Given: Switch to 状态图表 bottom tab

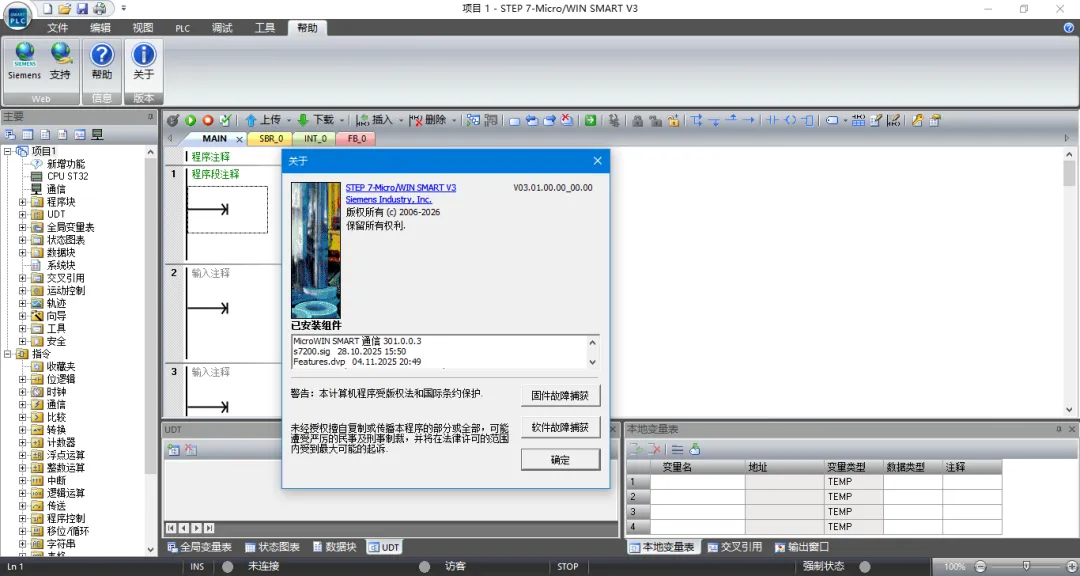Looking at the screenshot, I should point(273,547).
